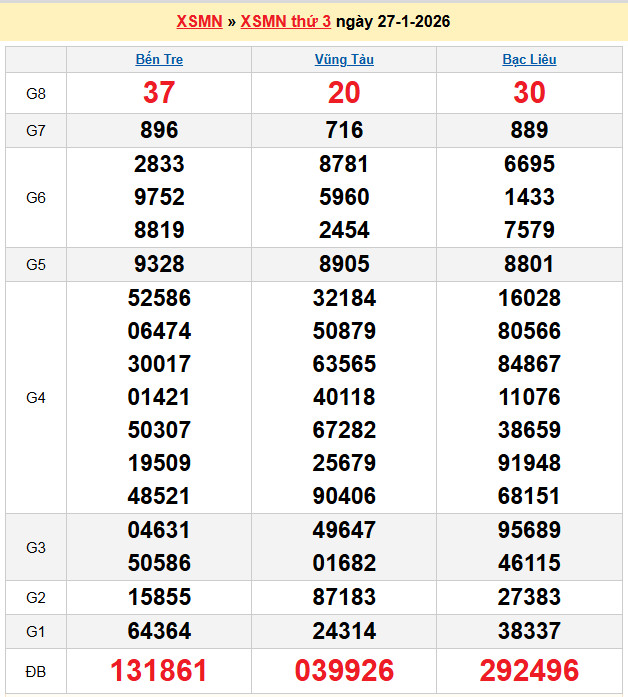Open the Bến Tre province link
This screenshot has height=697, width=628.
click(159, 59)
